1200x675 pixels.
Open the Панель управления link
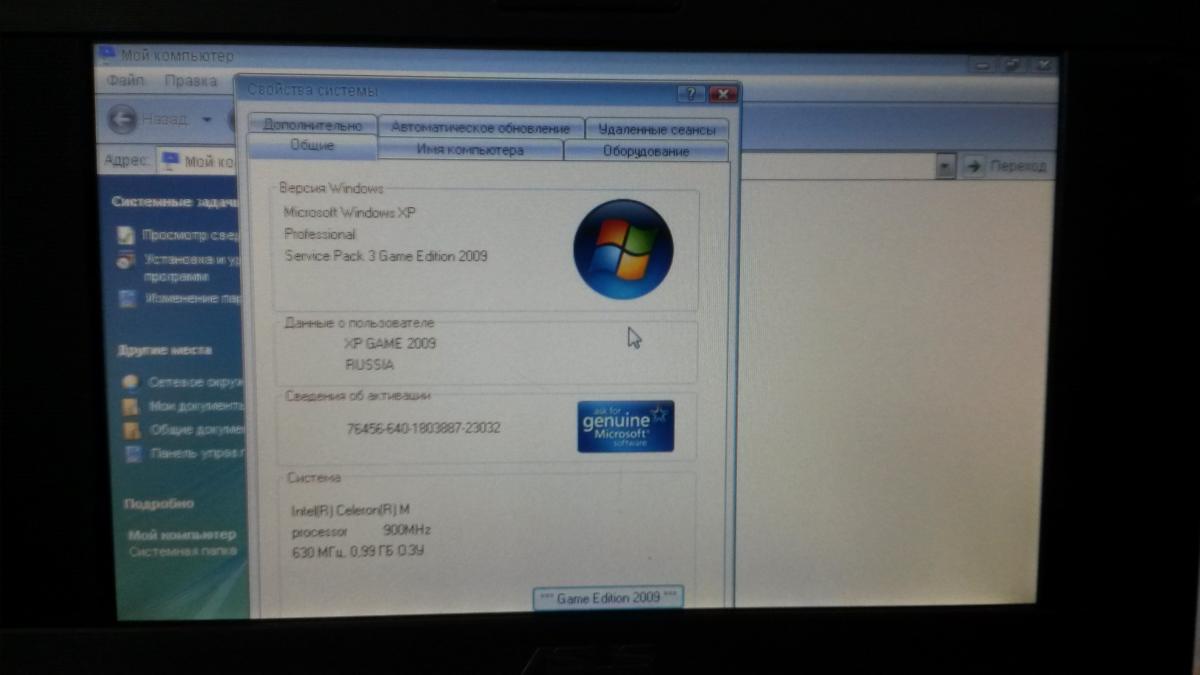click(x=197, y=454)
